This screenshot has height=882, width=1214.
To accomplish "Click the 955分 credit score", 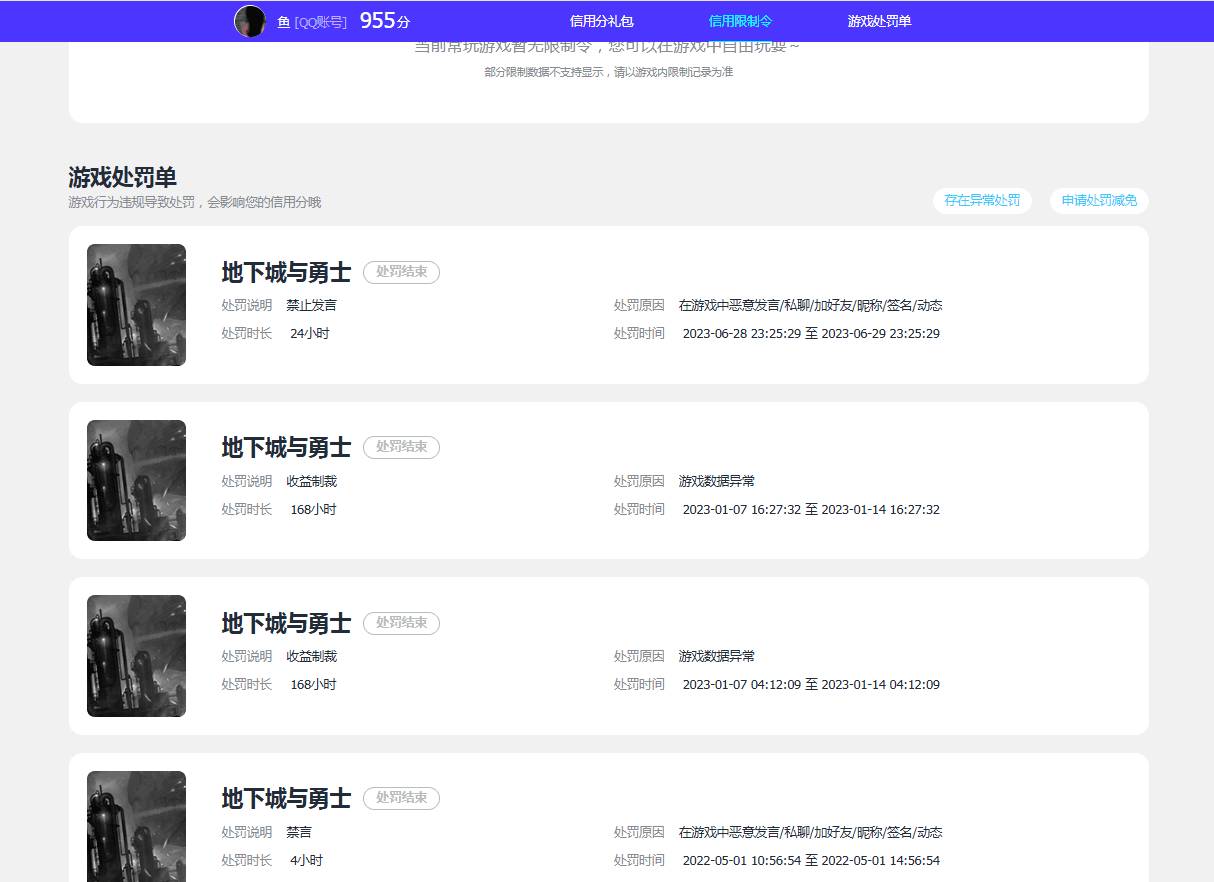I will 384,21.
